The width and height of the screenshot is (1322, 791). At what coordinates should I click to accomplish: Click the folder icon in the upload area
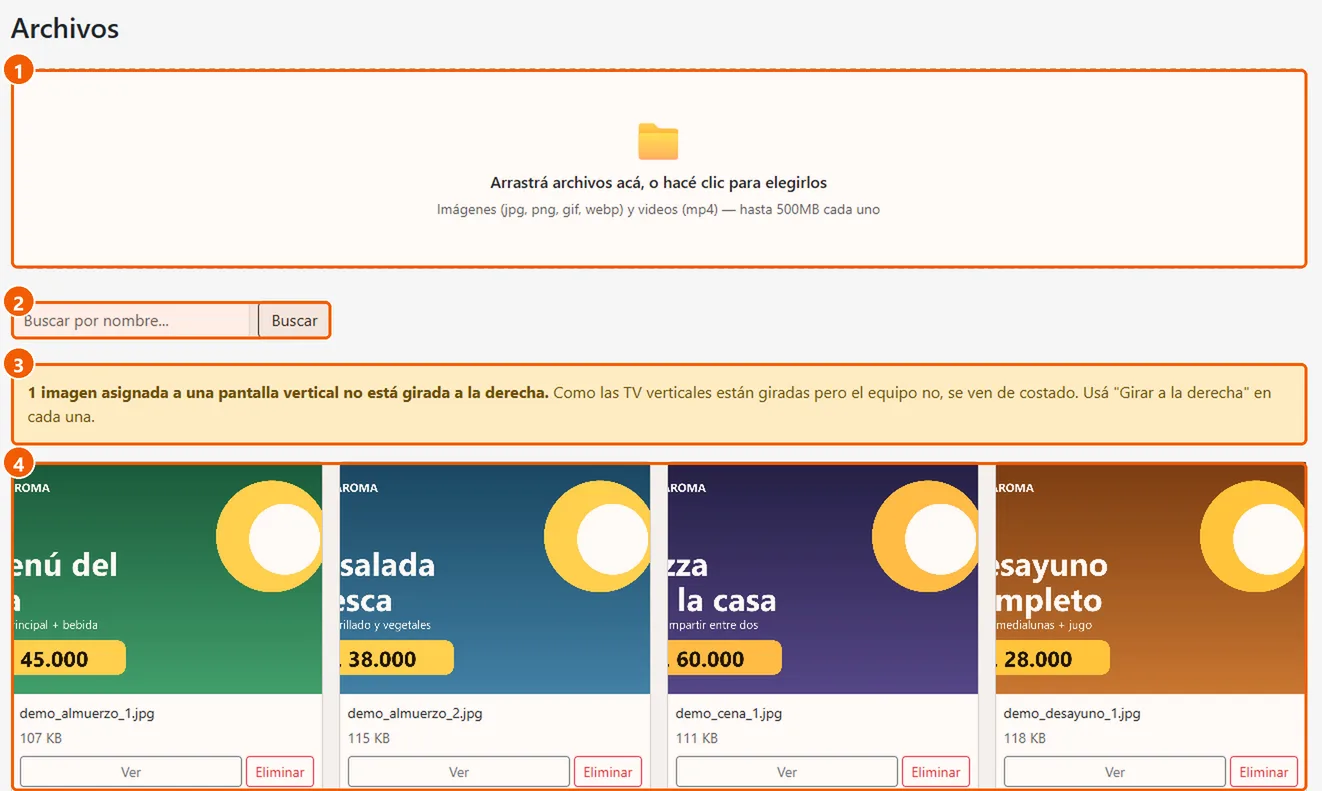[658, 141]
